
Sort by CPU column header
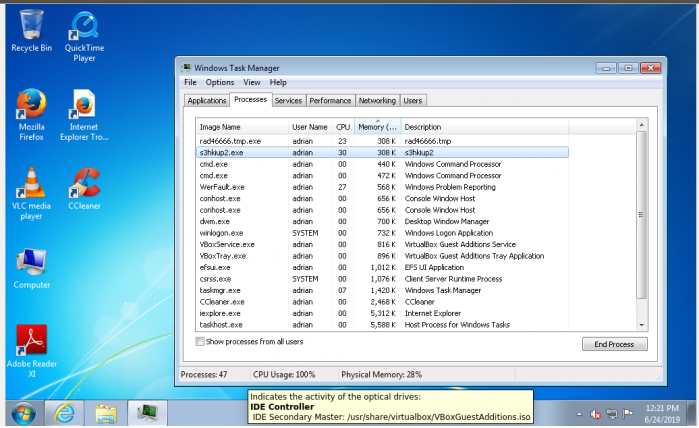(x=343, y=127)
